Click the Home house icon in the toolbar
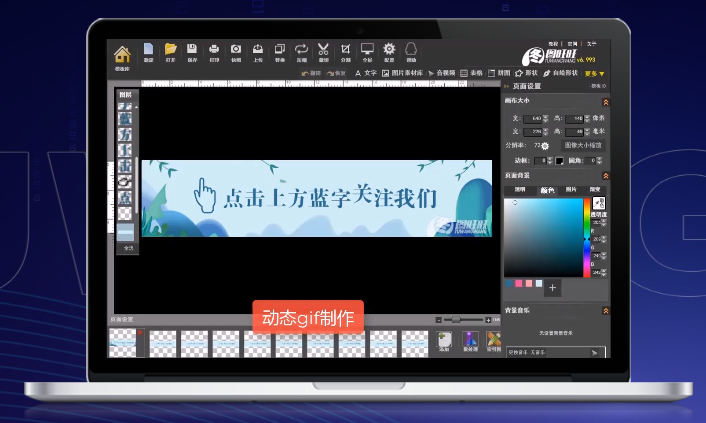Image resolution: width=706 pixels, height=423 pixels. [122, 55]
